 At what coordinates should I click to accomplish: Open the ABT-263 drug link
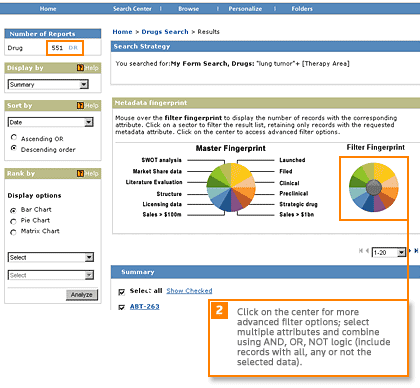(x=145, y=306)
